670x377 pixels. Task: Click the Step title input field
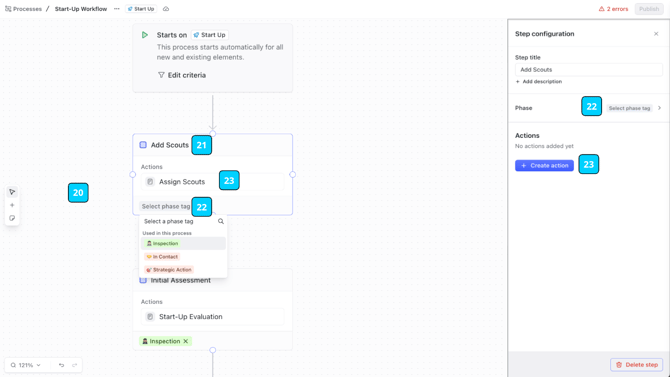pos(589,70)
